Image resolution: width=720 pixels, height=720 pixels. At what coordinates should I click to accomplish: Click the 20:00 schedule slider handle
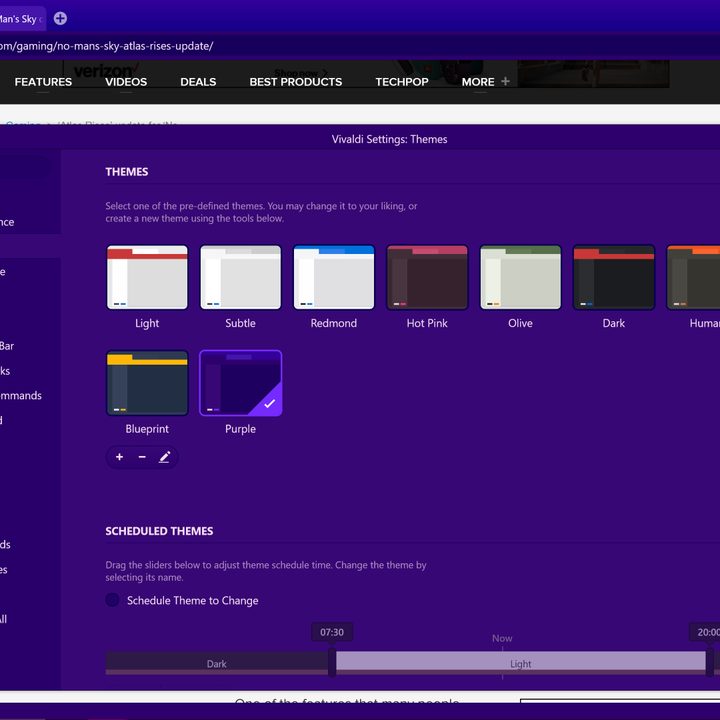coord(709,662)
